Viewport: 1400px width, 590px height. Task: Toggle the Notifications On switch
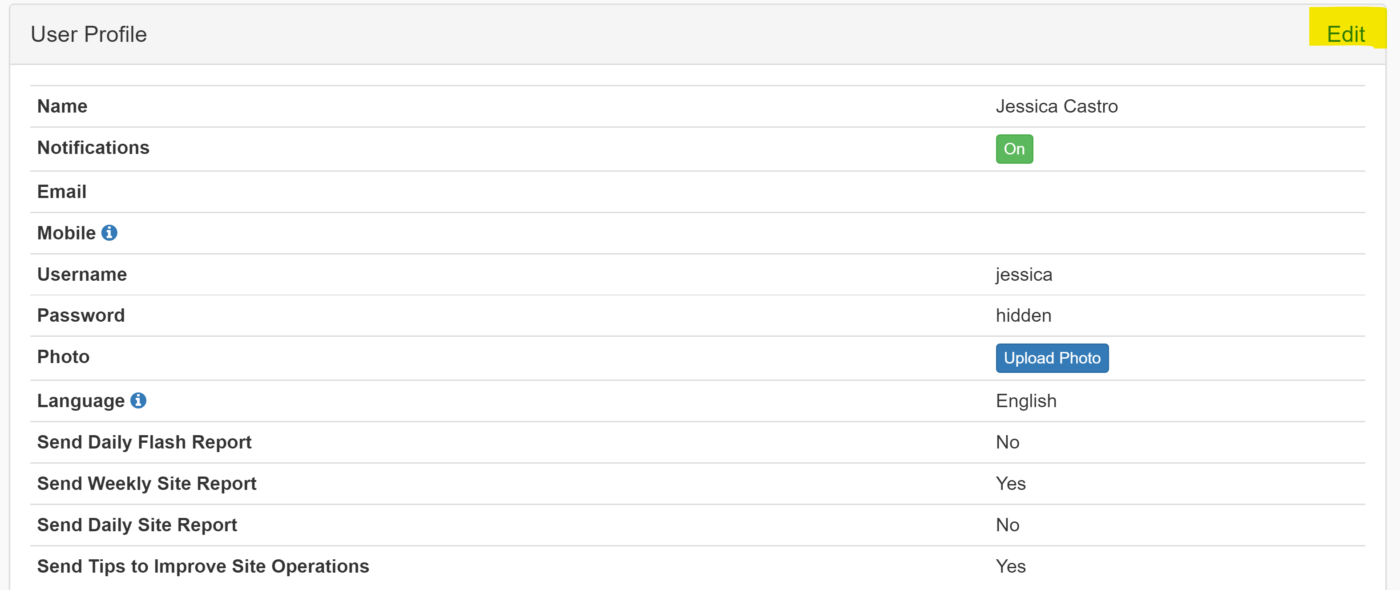(1014, 149)
